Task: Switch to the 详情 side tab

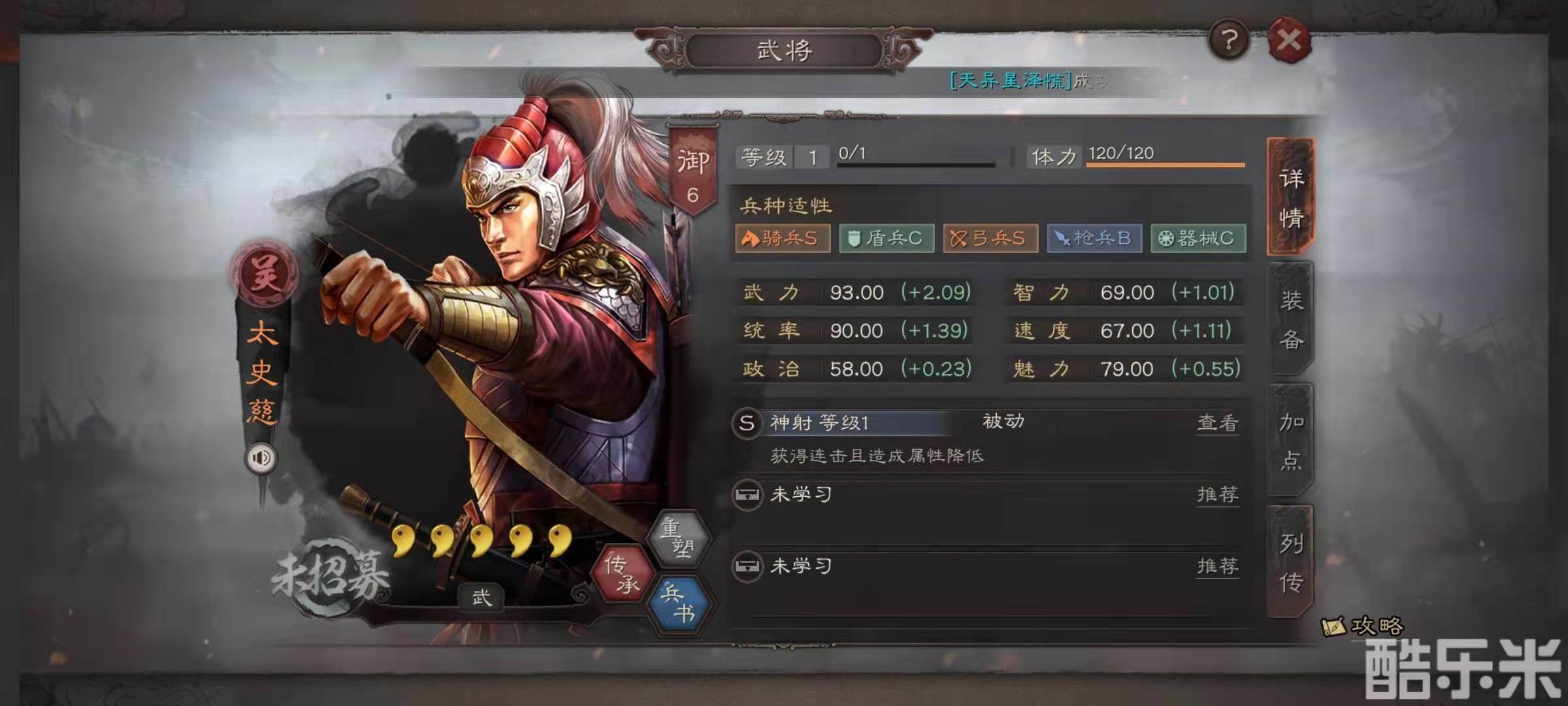Action: point(1290,197)
